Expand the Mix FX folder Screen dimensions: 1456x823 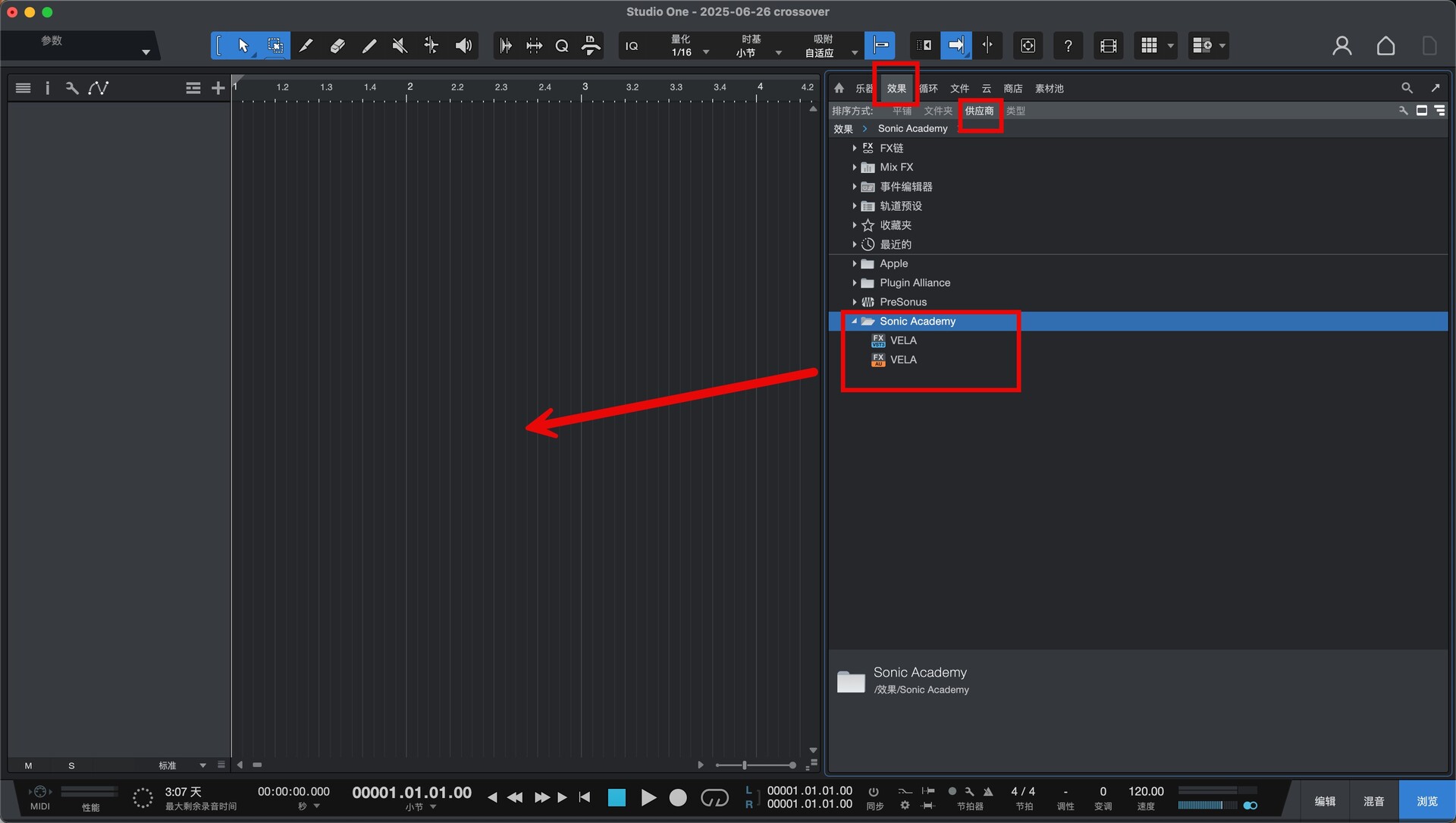pos(854,167)
